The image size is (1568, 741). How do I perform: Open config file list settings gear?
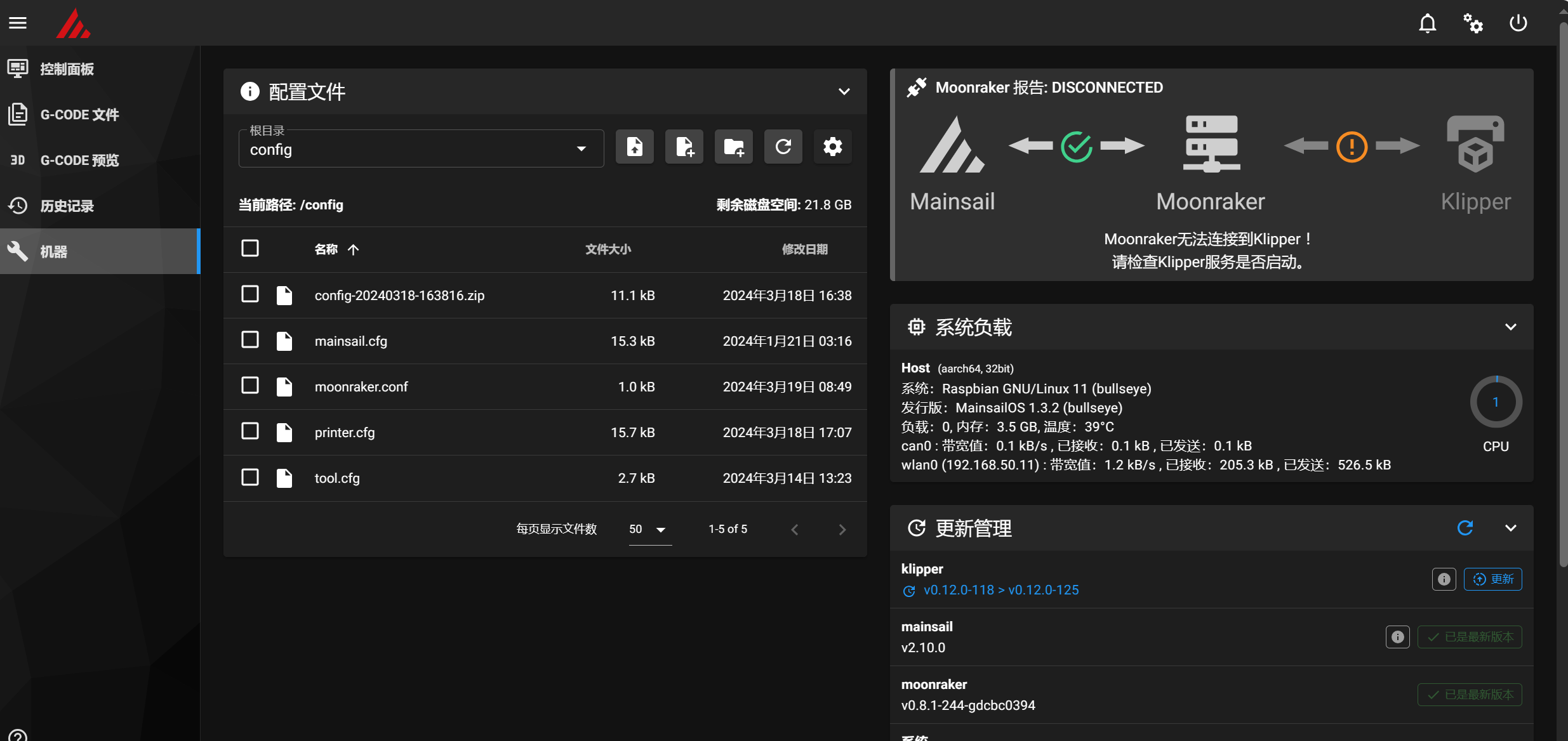(833, 147)
